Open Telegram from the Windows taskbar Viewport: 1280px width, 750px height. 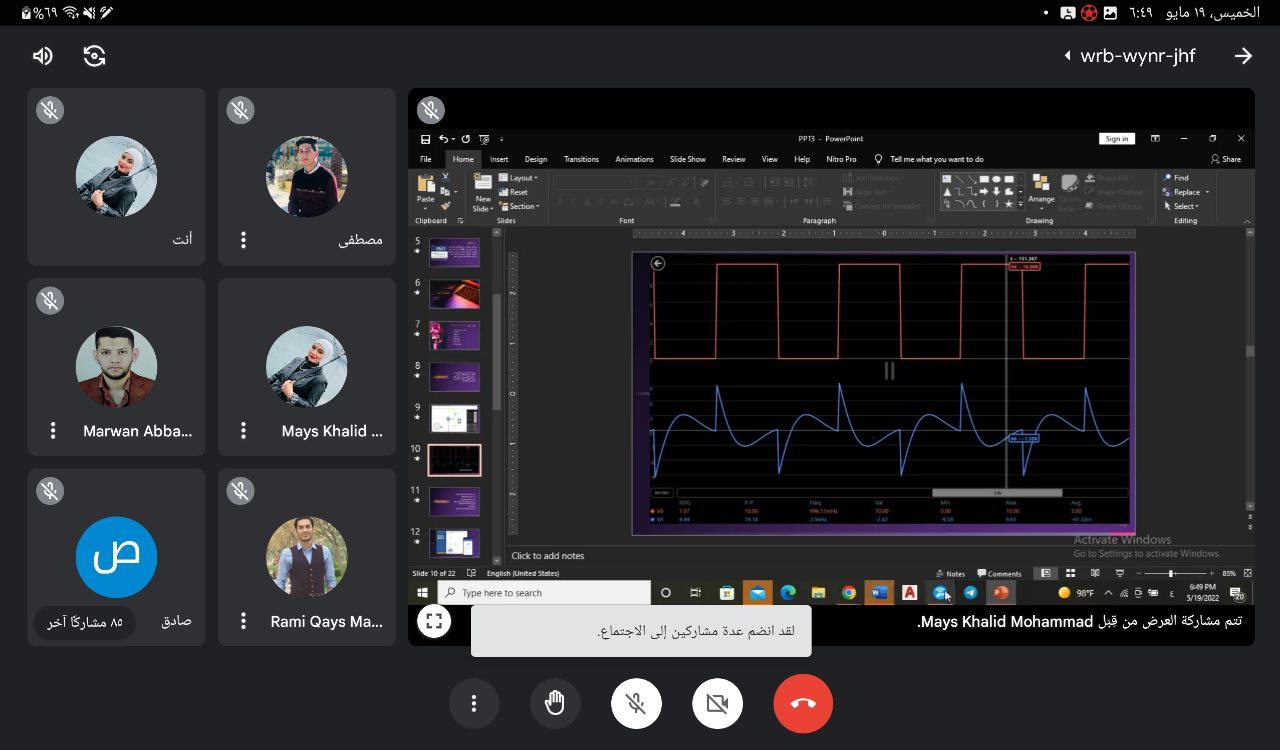tap(970, 593)
